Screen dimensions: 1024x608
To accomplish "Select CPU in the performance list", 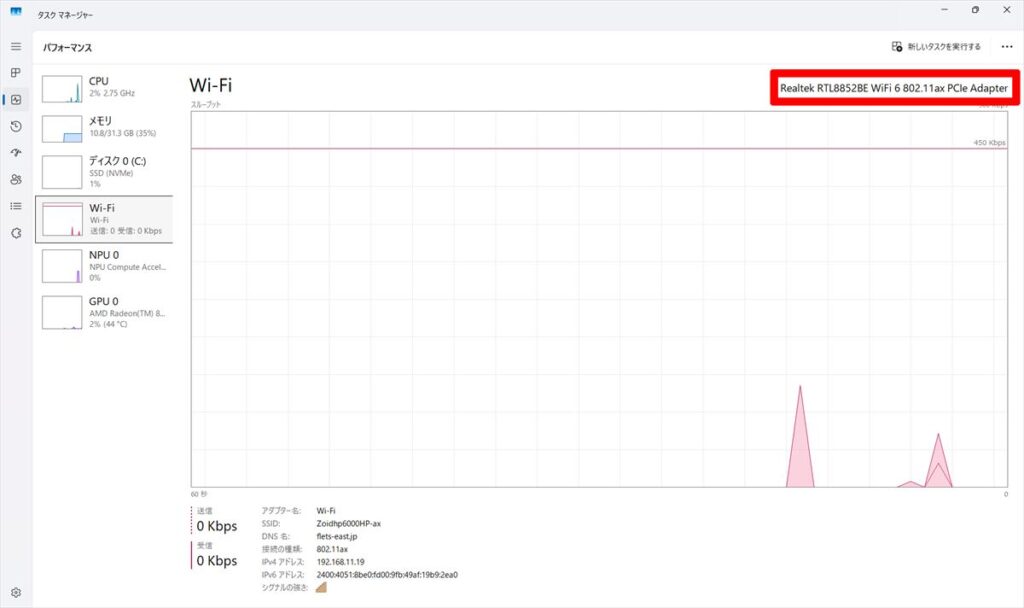I will coord(103,87).
